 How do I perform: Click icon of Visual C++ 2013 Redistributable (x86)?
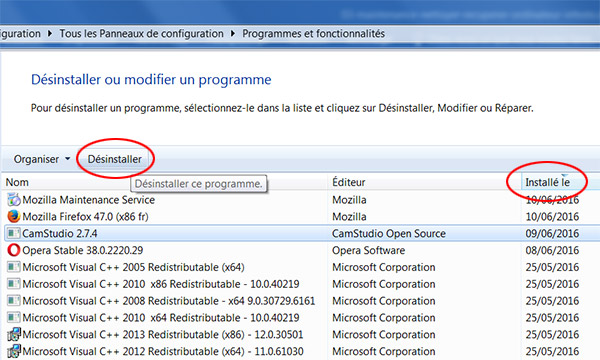[x=14, y=334]
